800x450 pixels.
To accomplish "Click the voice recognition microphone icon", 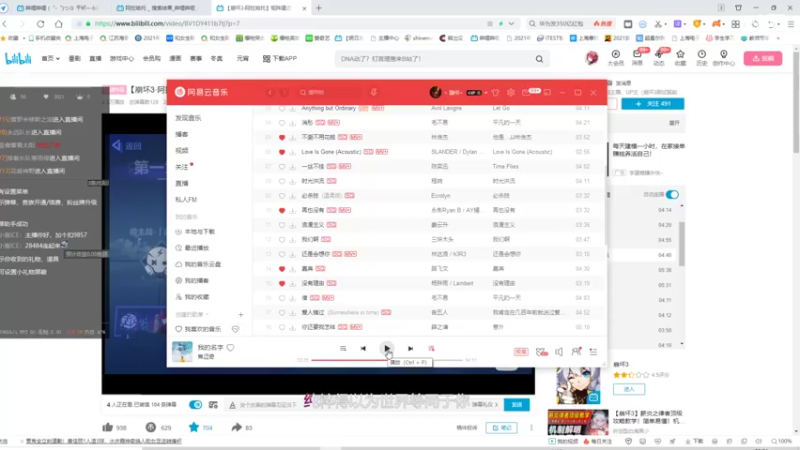I will (x=374, y=92).
